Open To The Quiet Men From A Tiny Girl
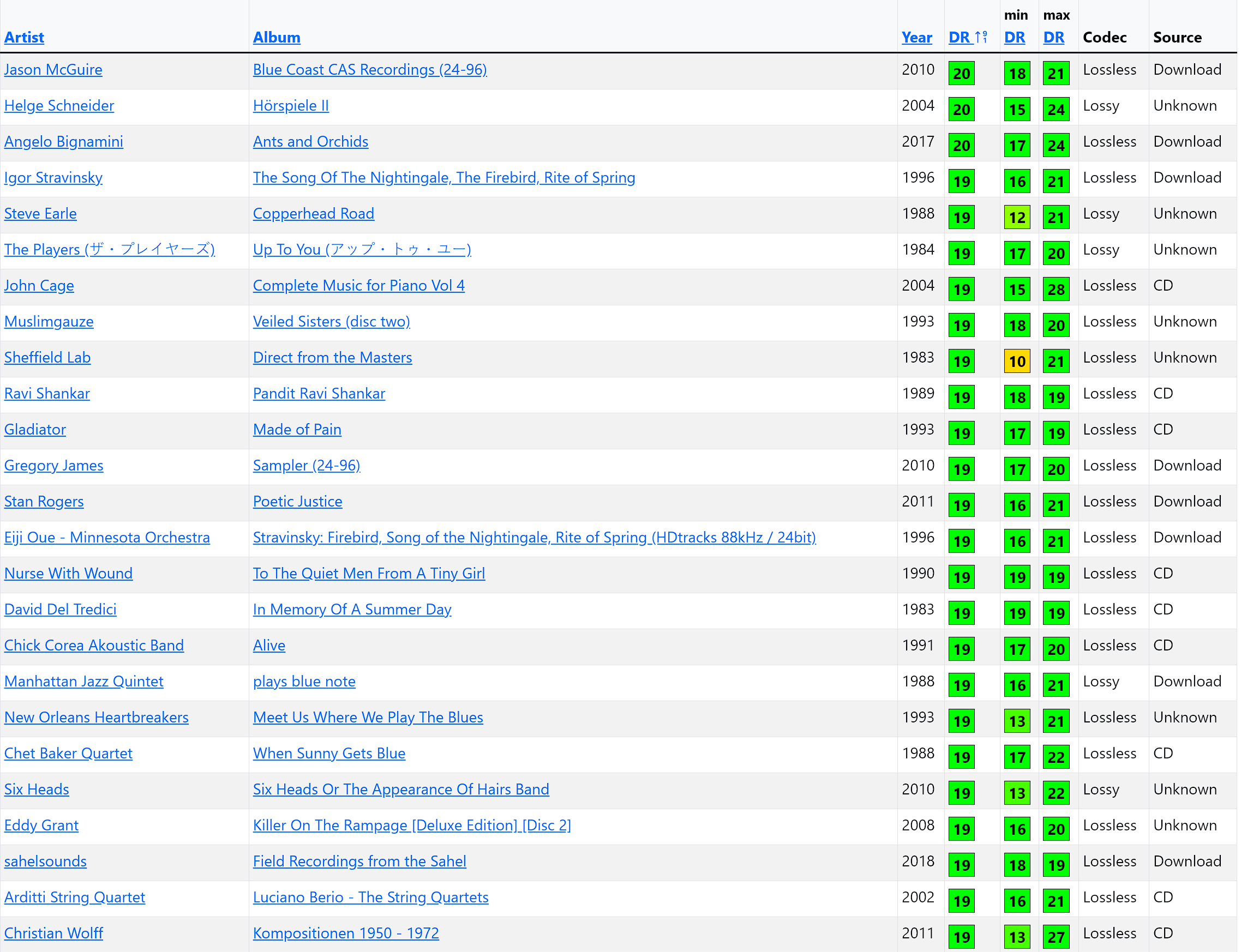Image resolution: width=1241 pixels, height=952 pixels. pos(369,574)
